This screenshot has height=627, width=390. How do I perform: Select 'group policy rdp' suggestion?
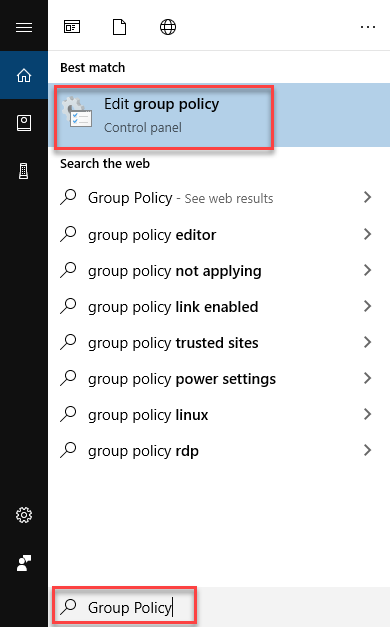[x=219, y=451]
